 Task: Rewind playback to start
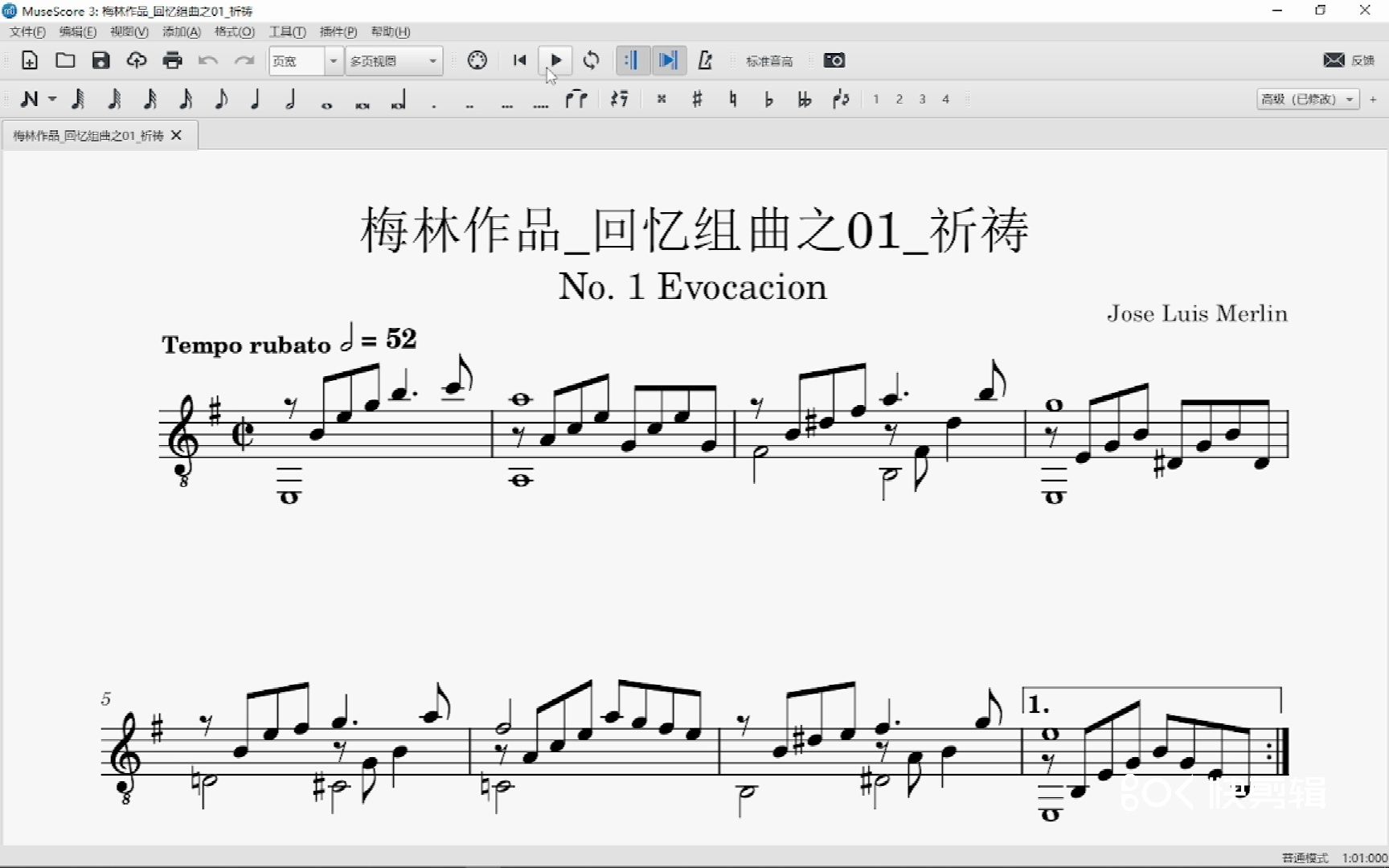[x=519, y=60]
